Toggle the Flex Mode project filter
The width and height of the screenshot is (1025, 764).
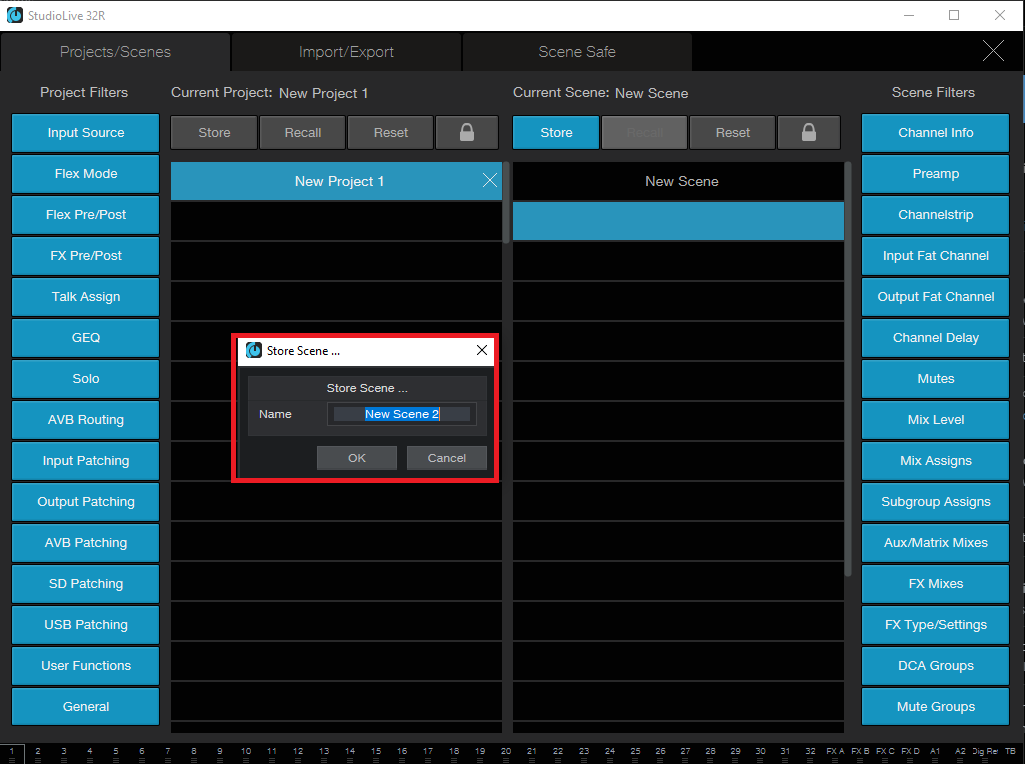pyautogui.click(x=86, y=174)
